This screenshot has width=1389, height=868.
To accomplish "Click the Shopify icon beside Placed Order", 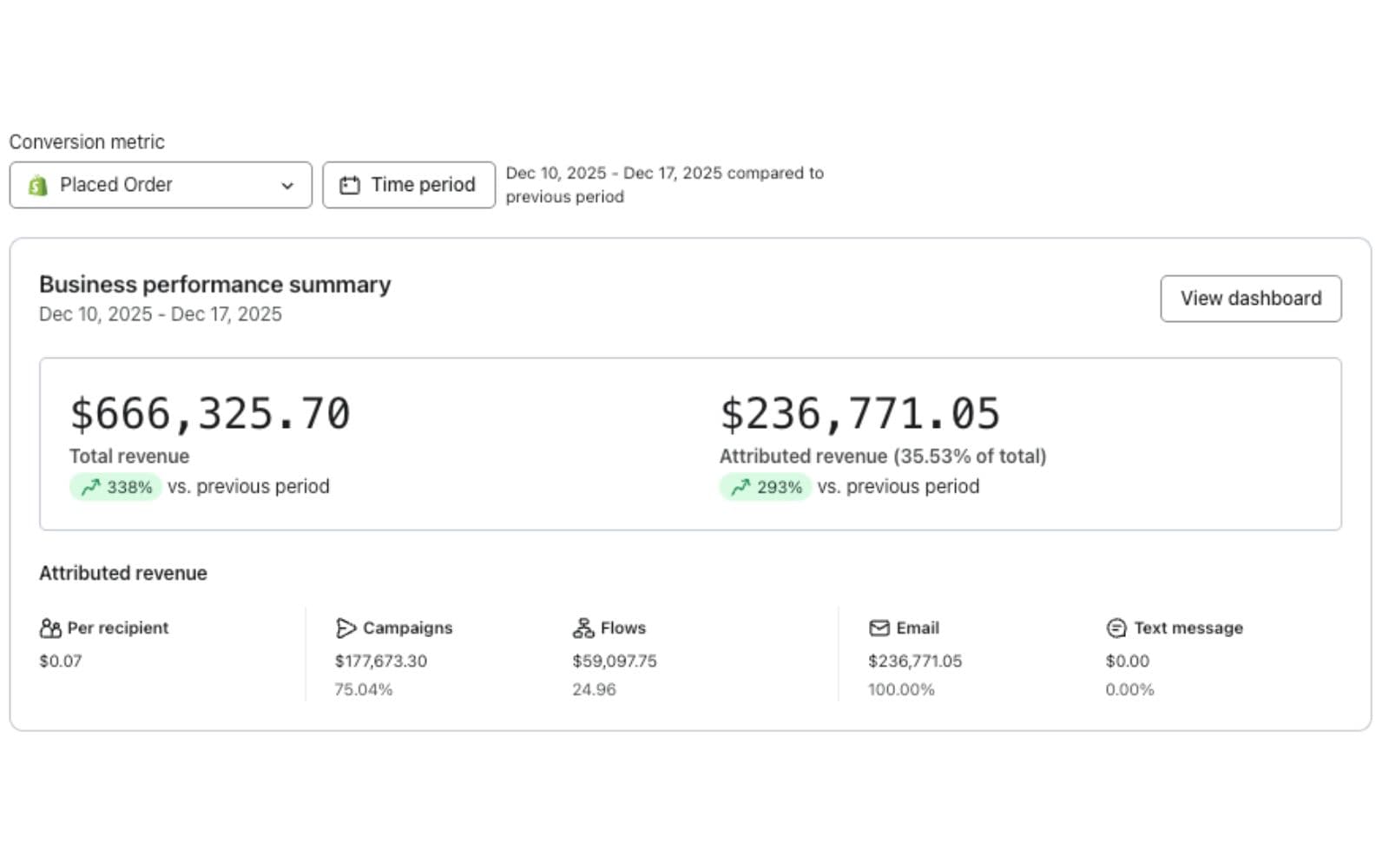I will (x=36, y=184).
